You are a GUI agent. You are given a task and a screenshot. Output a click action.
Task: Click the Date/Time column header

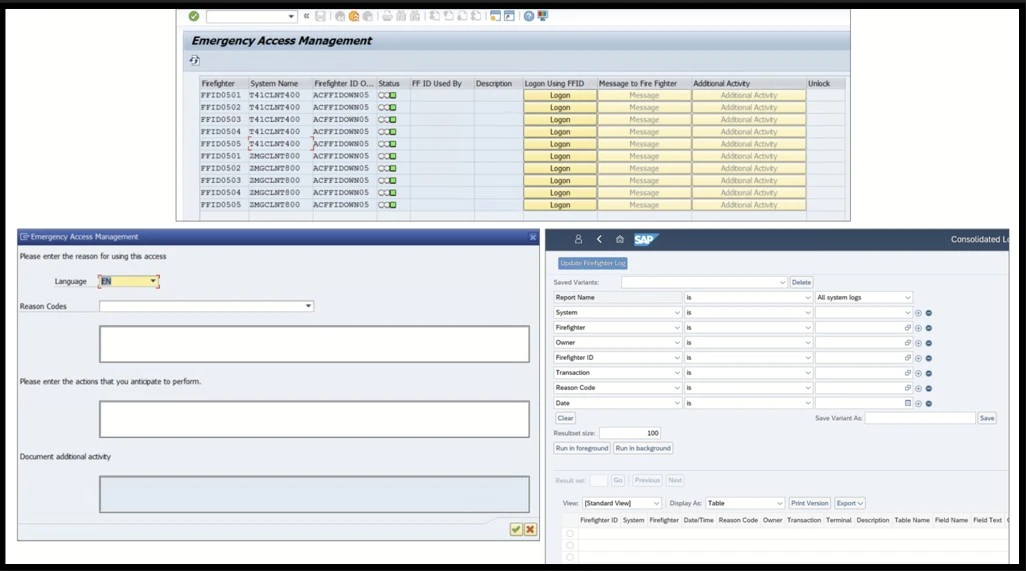pos(697,520)
